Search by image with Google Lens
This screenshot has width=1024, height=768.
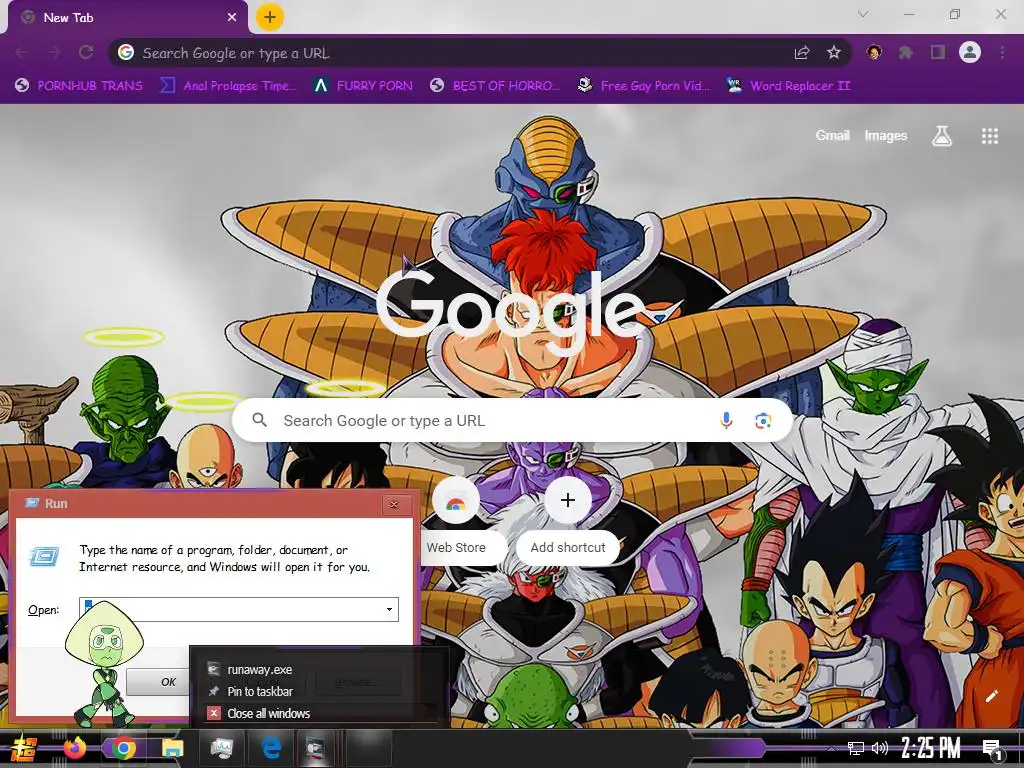[x=763, y=421]
